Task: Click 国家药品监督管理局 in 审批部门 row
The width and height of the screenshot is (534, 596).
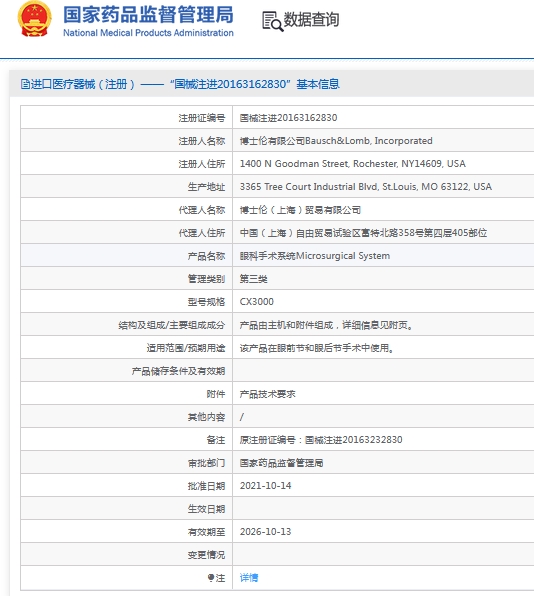Action: (x=281, y=463)
